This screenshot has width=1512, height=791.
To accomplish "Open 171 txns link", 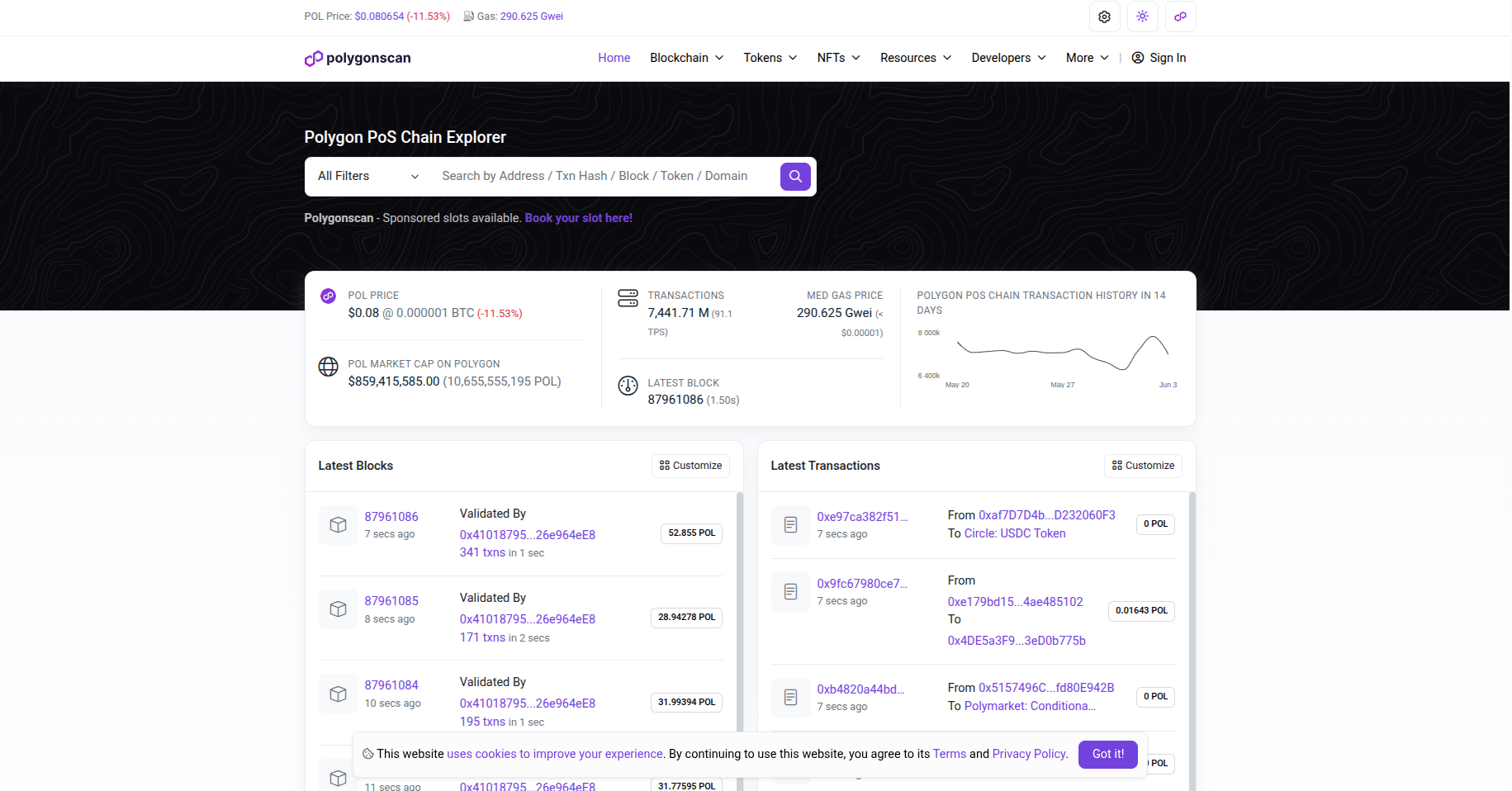I will 482,637.
